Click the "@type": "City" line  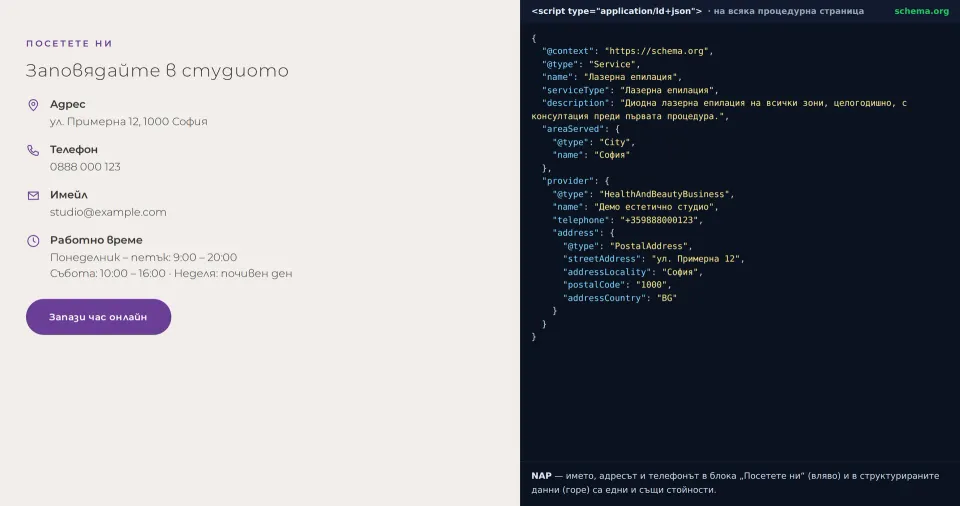coord(594,142)
